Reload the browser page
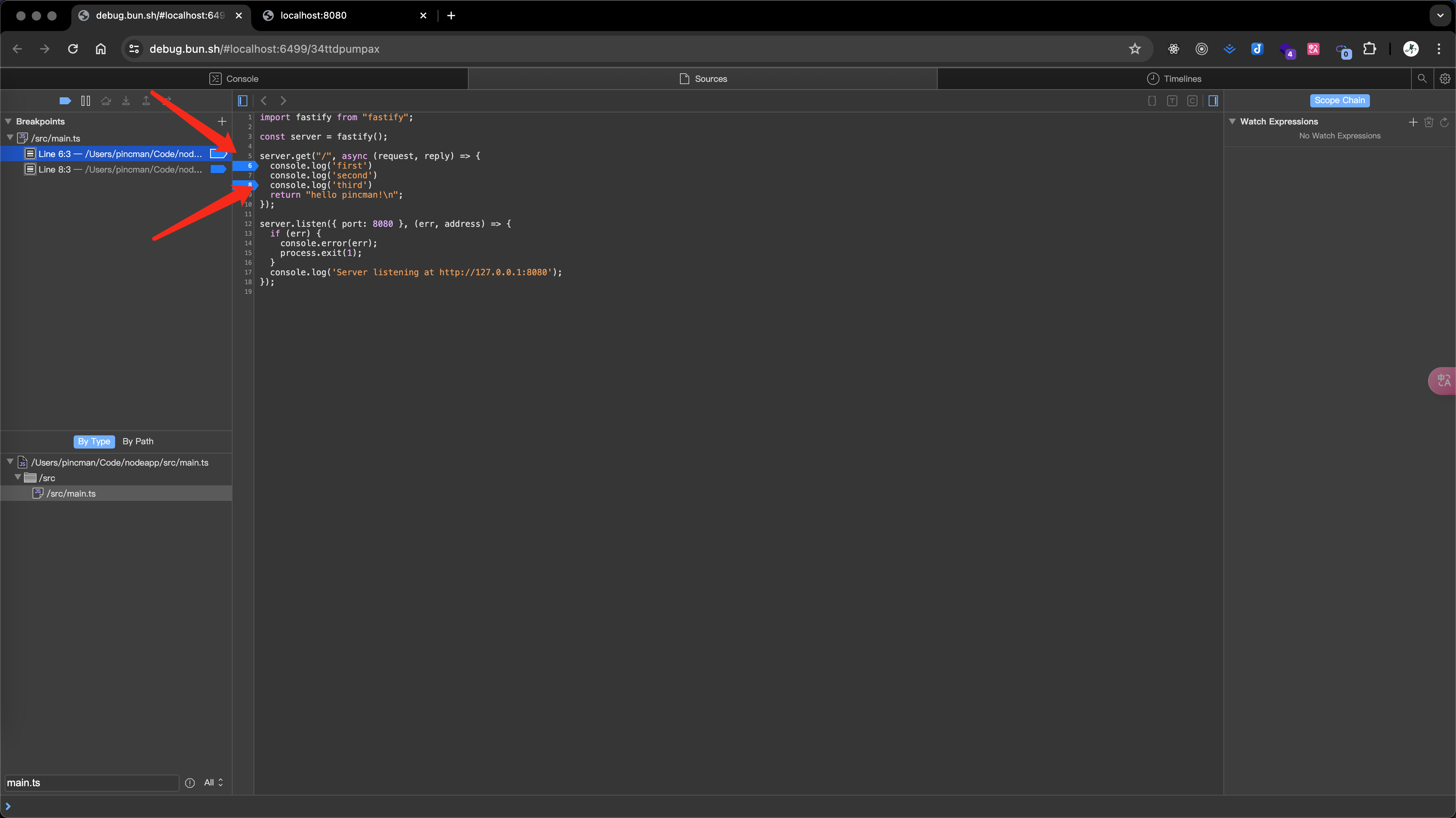Screen dimensions: 1456x818 [x=73, y=48]
